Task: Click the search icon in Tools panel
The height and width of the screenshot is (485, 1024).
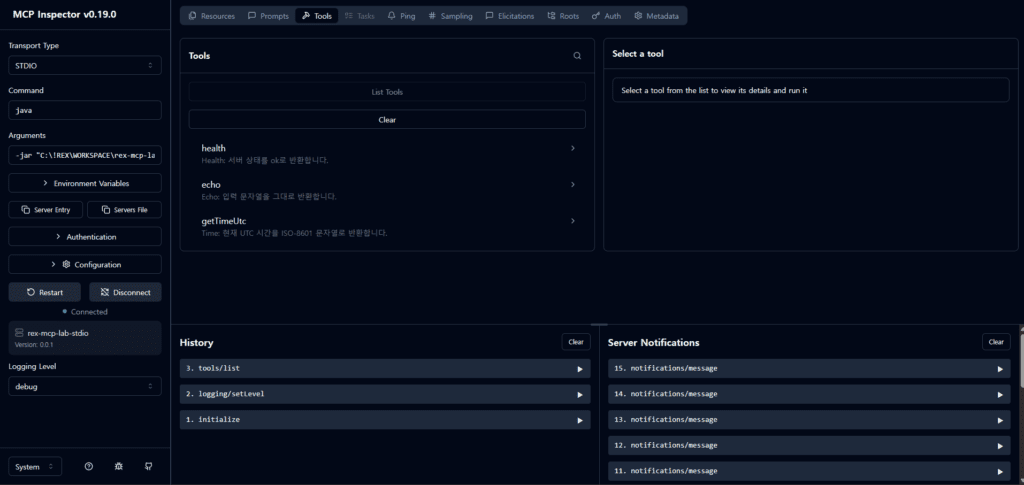Action: pyautogui.click(x=577, y=56)
